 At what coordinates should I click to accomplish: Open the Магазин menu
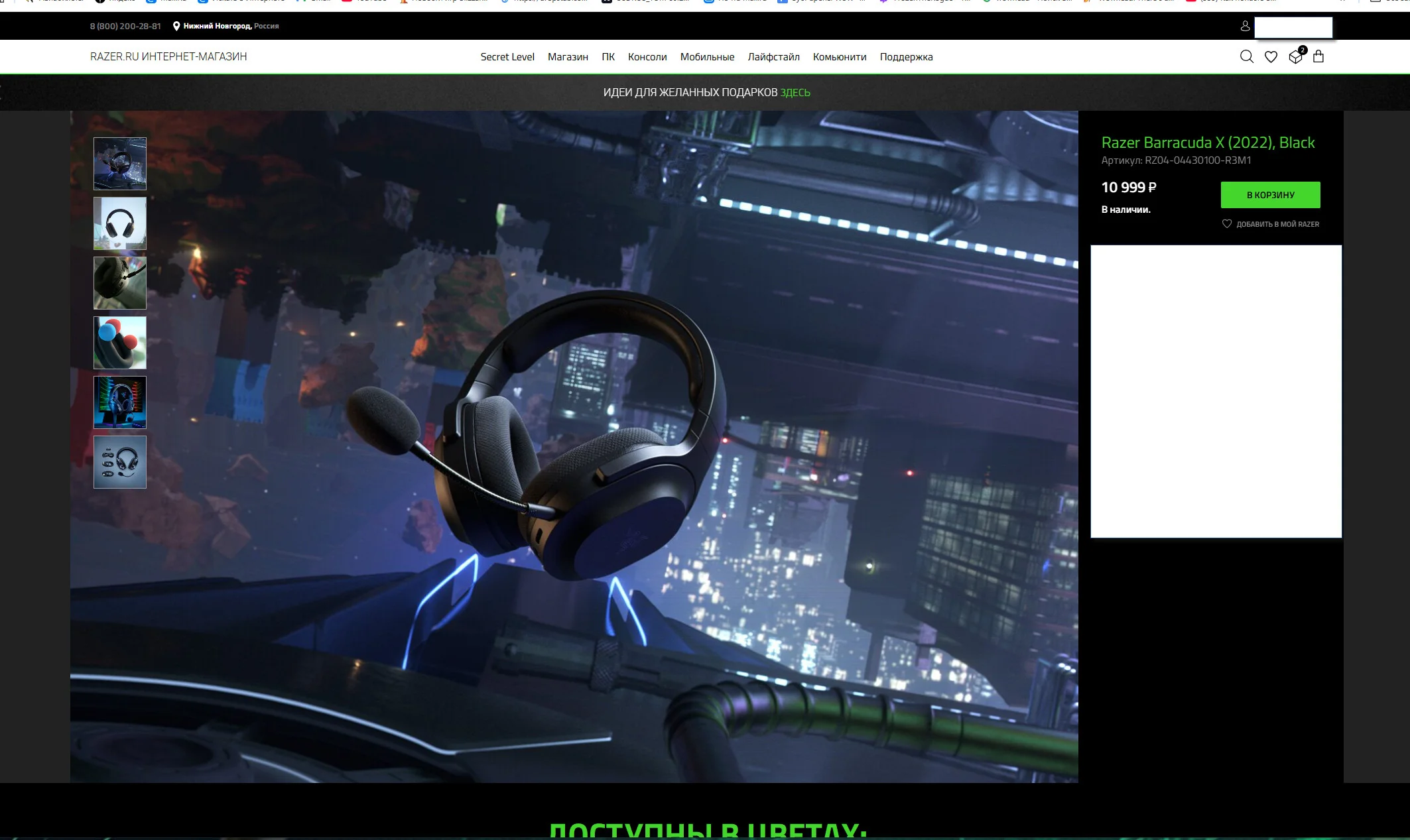[x=568, y=57]
